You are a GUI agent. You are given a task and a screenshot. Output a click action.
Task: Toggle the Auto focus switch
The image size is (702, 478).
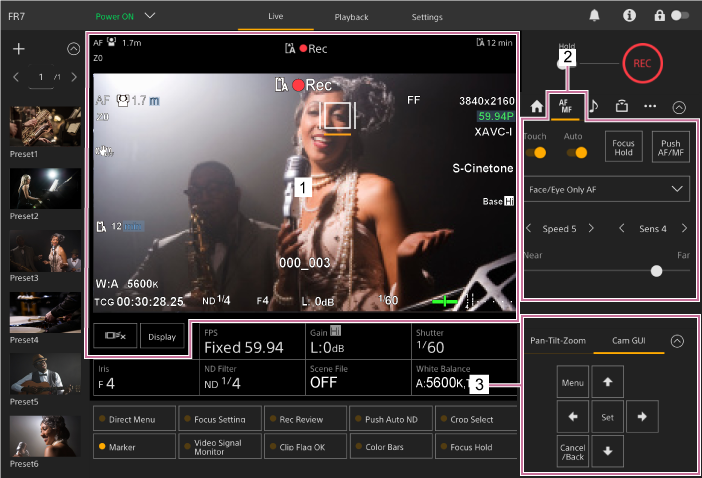click(576, 153)
